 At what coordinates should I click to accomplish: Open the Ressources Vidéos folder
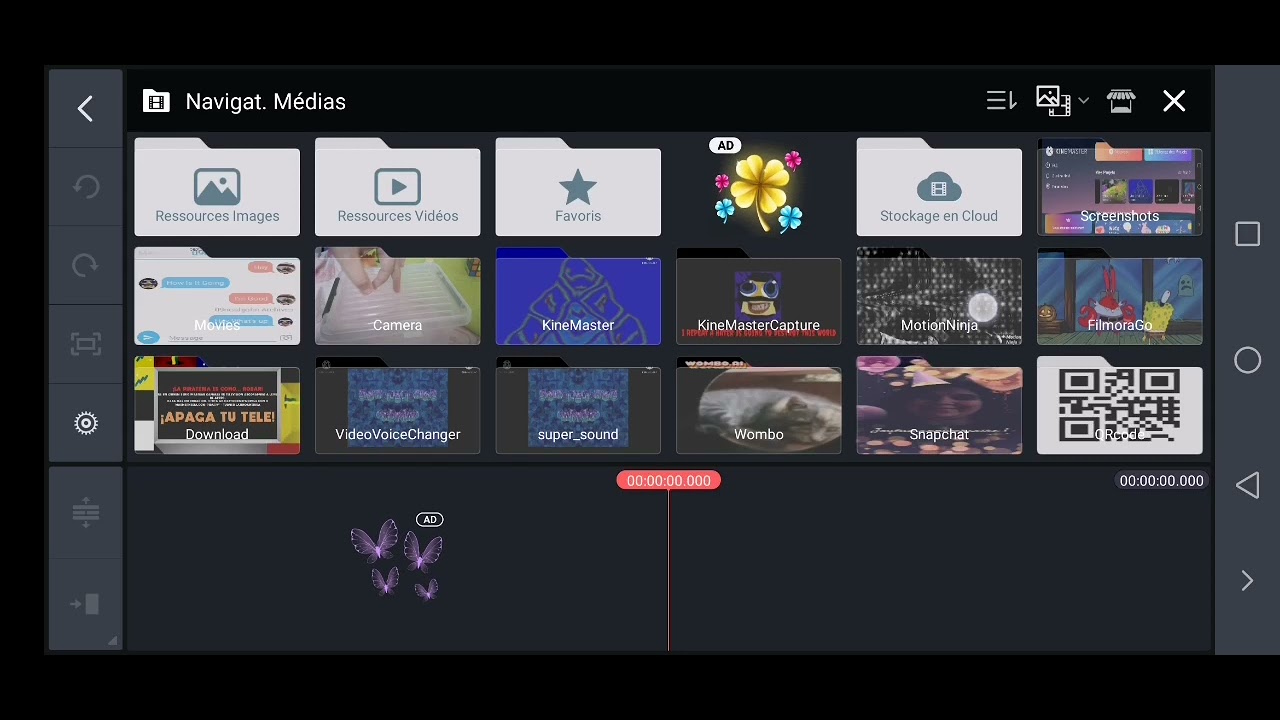[x=398, y=188]
